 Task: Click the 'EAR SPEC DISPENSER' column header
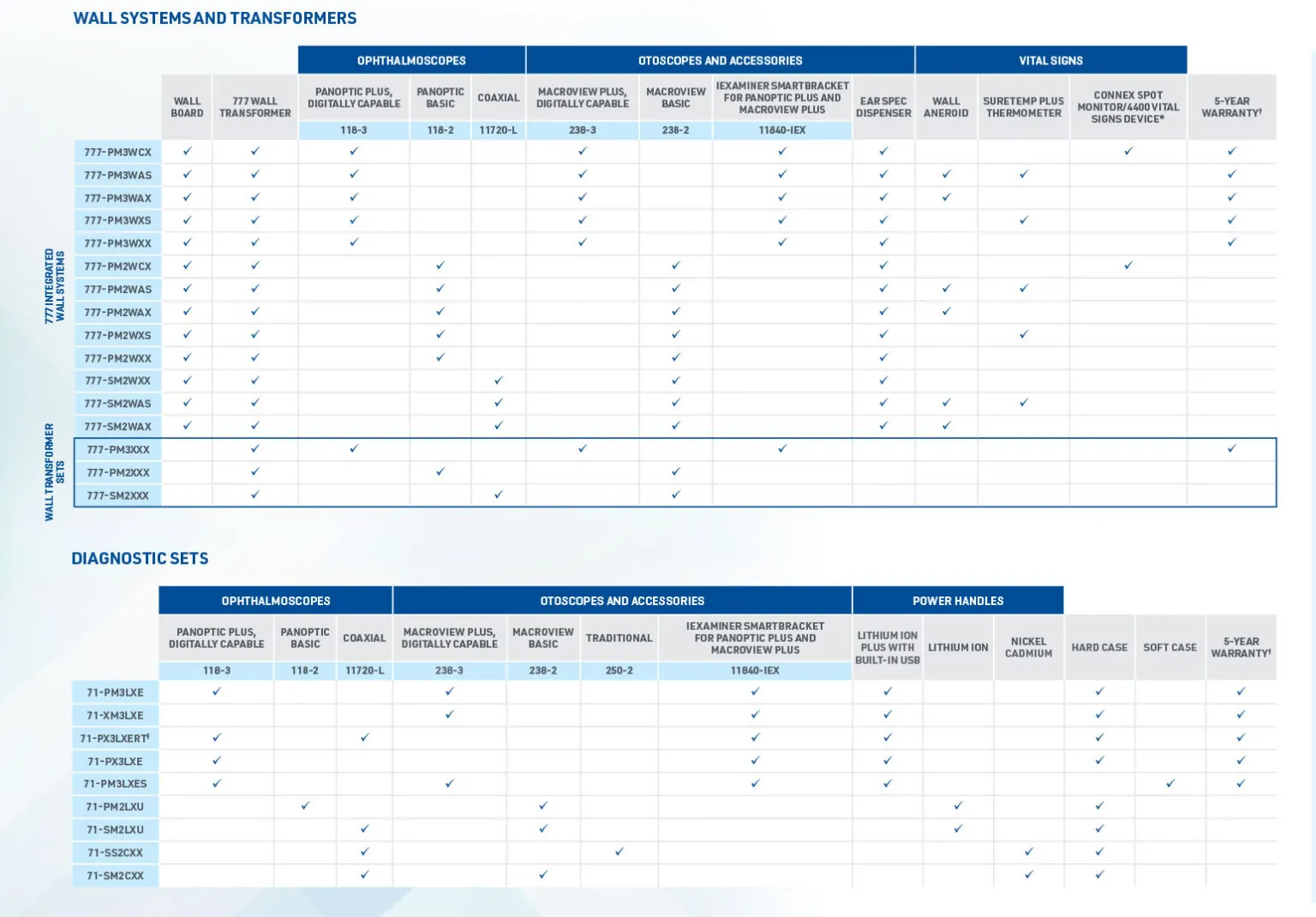(x=883, y=107)
